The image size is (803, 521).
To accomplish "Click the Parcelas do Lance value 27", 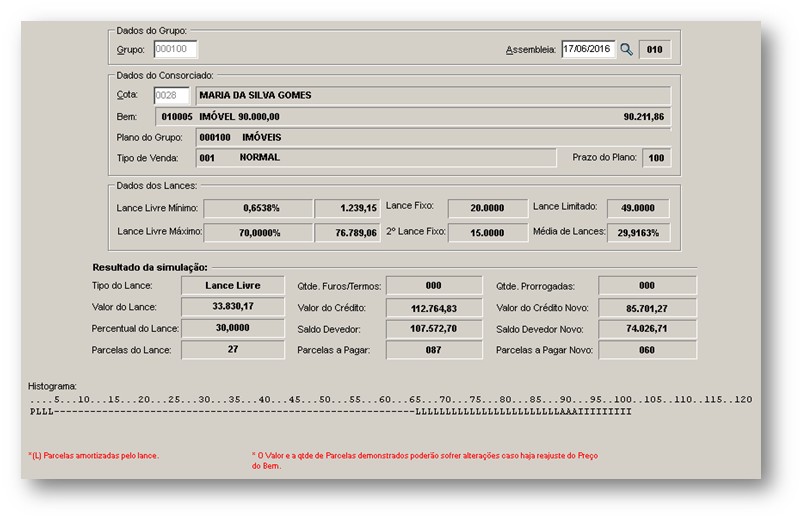I will point(233,349).
